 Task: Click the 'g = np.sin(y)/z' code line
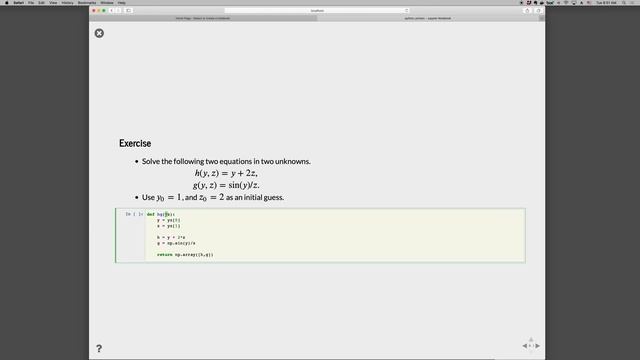176,243
